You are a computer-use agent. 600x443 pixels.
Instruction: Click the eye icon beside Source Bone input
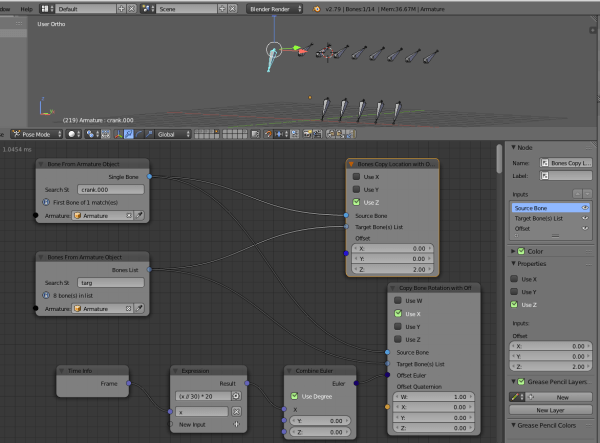pos(585,207)
